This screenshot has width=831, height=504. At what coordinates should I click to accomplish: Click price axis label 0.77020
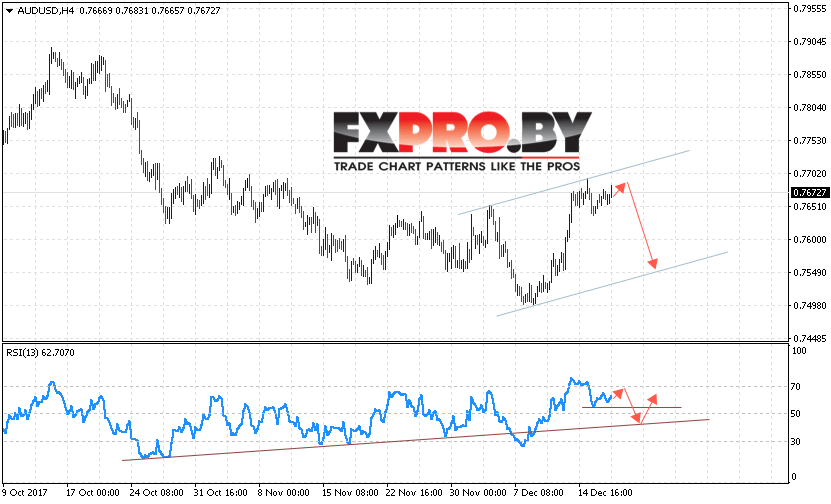[809, 173]
